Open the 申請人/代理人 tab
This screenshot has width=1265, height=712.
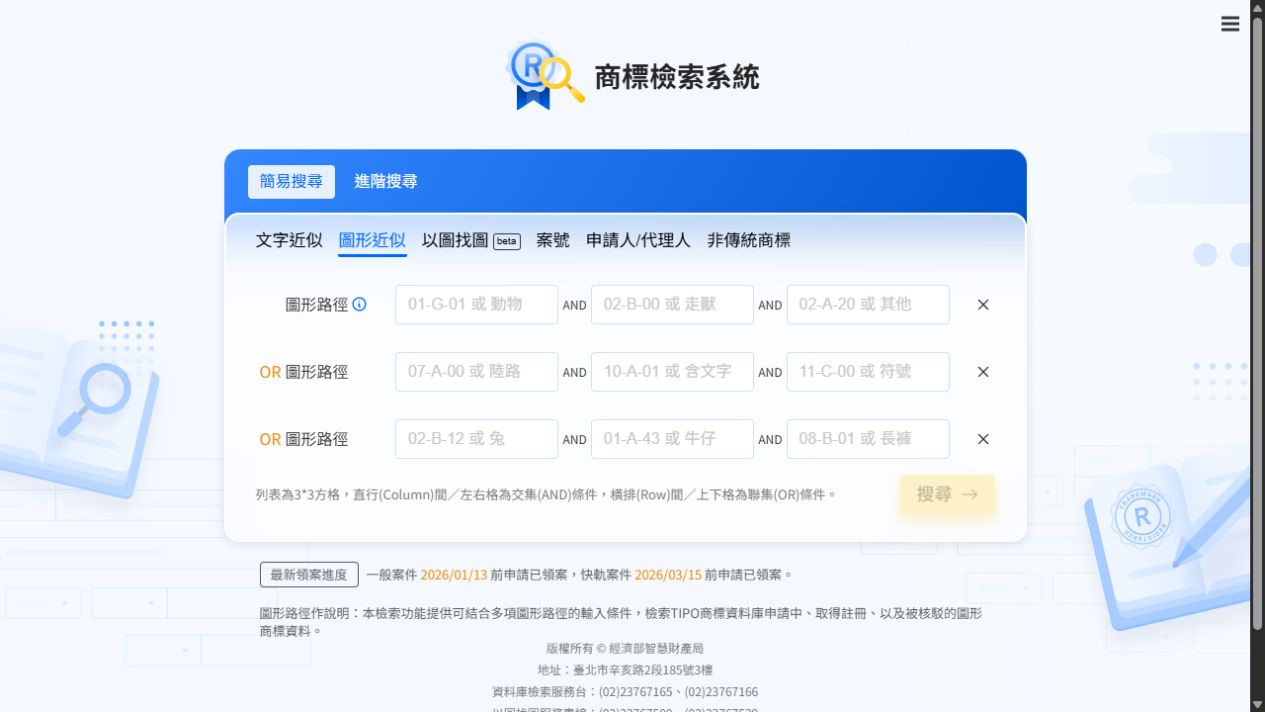638,240
